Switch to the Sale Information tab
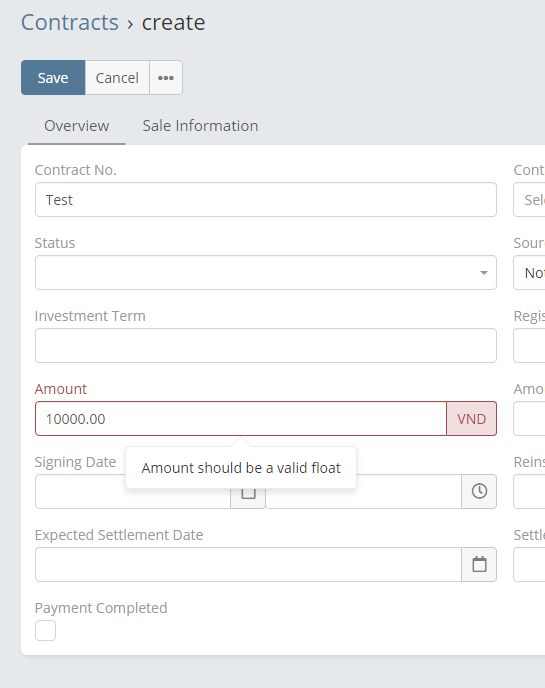 coord(200,126)
